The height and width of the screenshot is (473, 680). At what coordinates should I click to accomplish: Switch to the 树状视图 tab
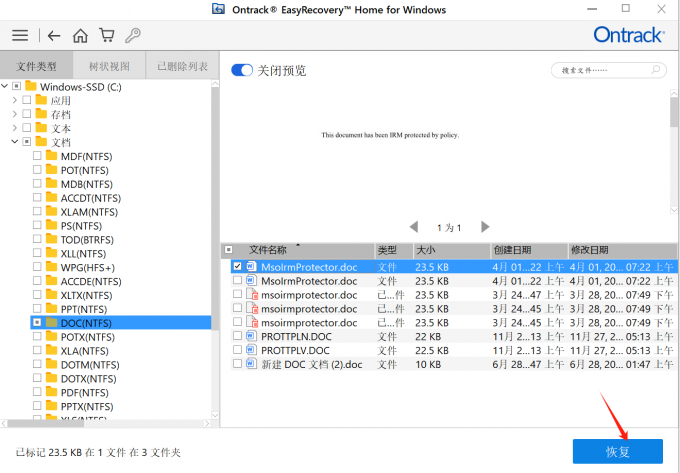109,66
